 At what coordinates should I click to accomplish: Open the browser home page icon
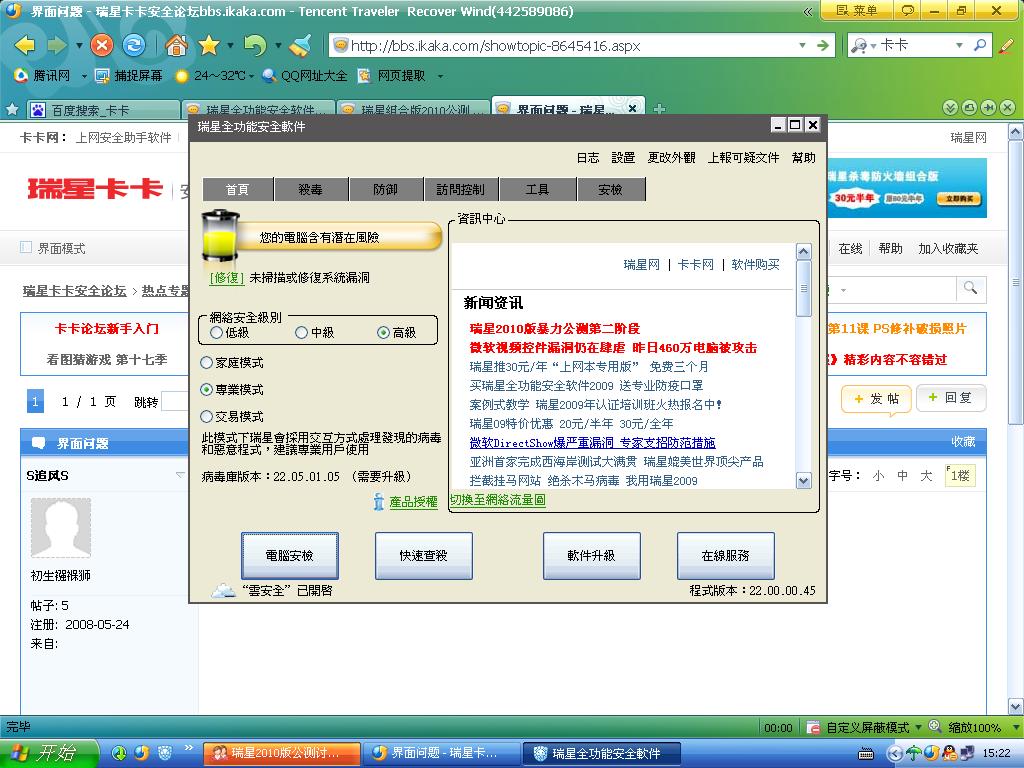pos(176,45)
